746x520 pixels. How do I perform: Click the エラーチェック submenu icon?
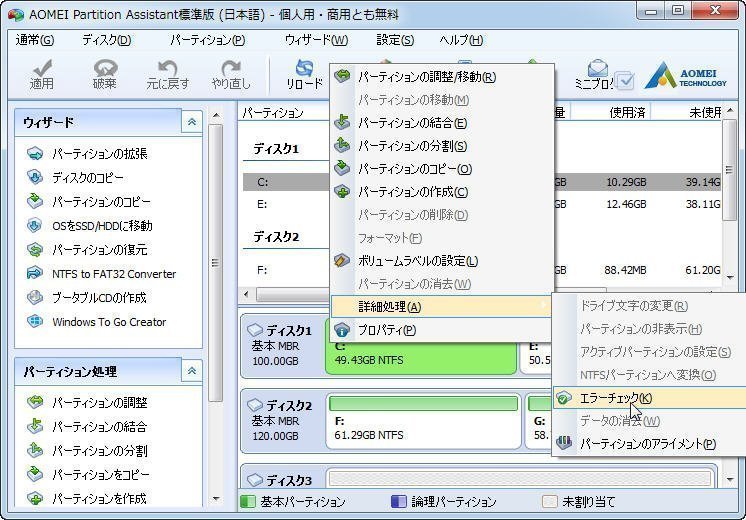tap(564, 398)
